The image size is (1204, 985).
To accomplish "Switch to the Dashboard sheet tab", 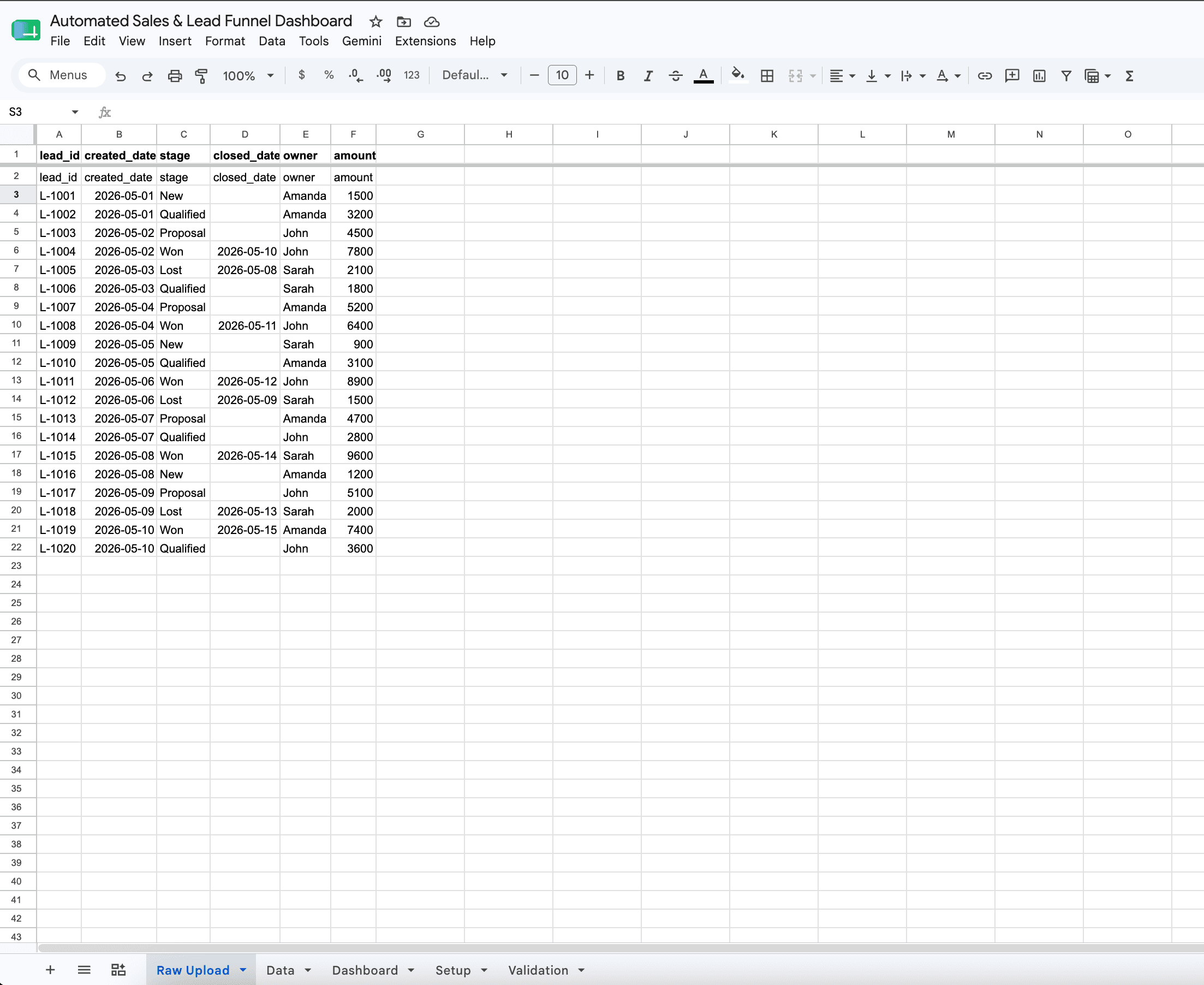I will [x=365, y=970].
